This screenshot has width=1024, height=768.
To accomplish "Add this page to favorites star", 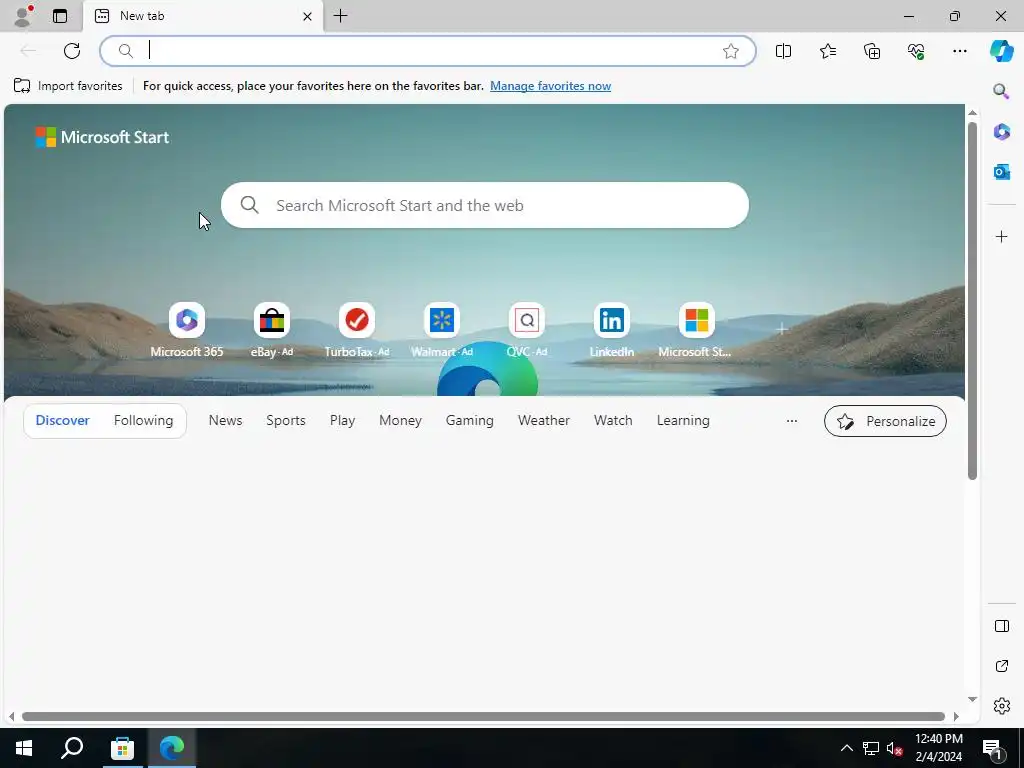I will (731, 51).
